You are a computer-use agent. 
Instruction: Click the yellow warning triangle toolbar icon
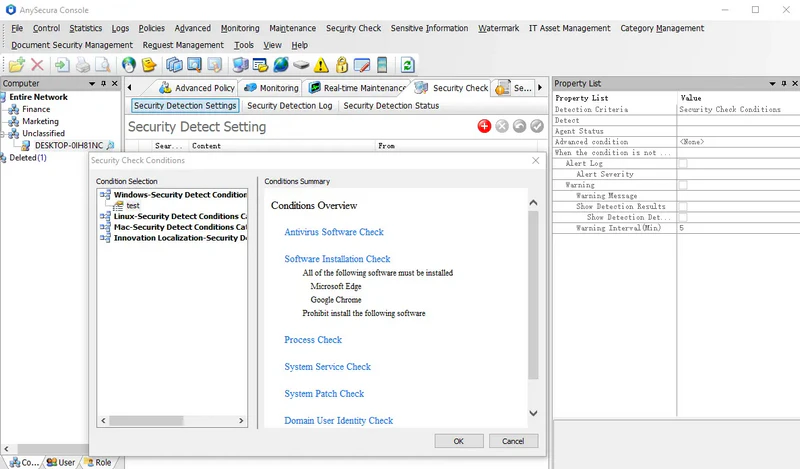coord(321,65)
